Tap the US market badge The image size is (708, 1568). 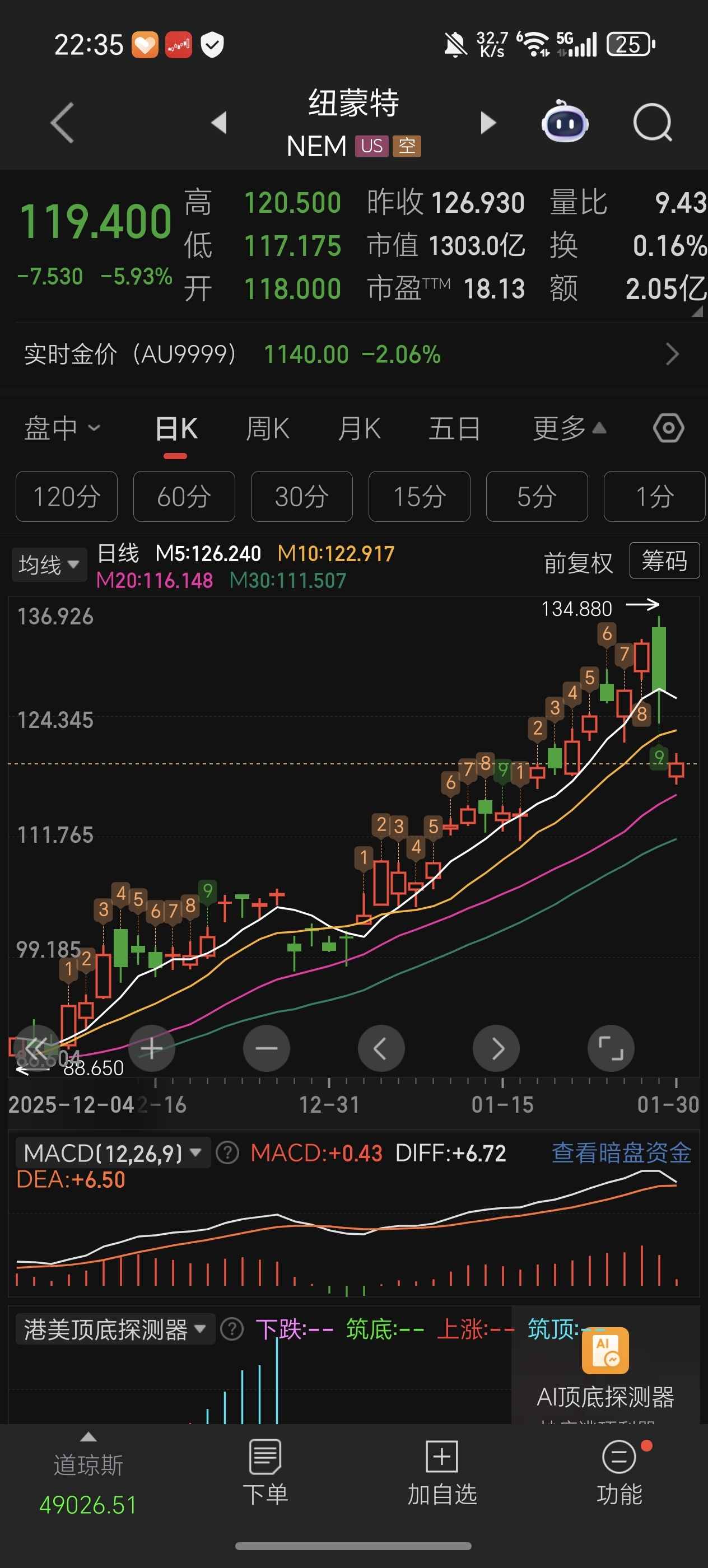tap(371, 146)
